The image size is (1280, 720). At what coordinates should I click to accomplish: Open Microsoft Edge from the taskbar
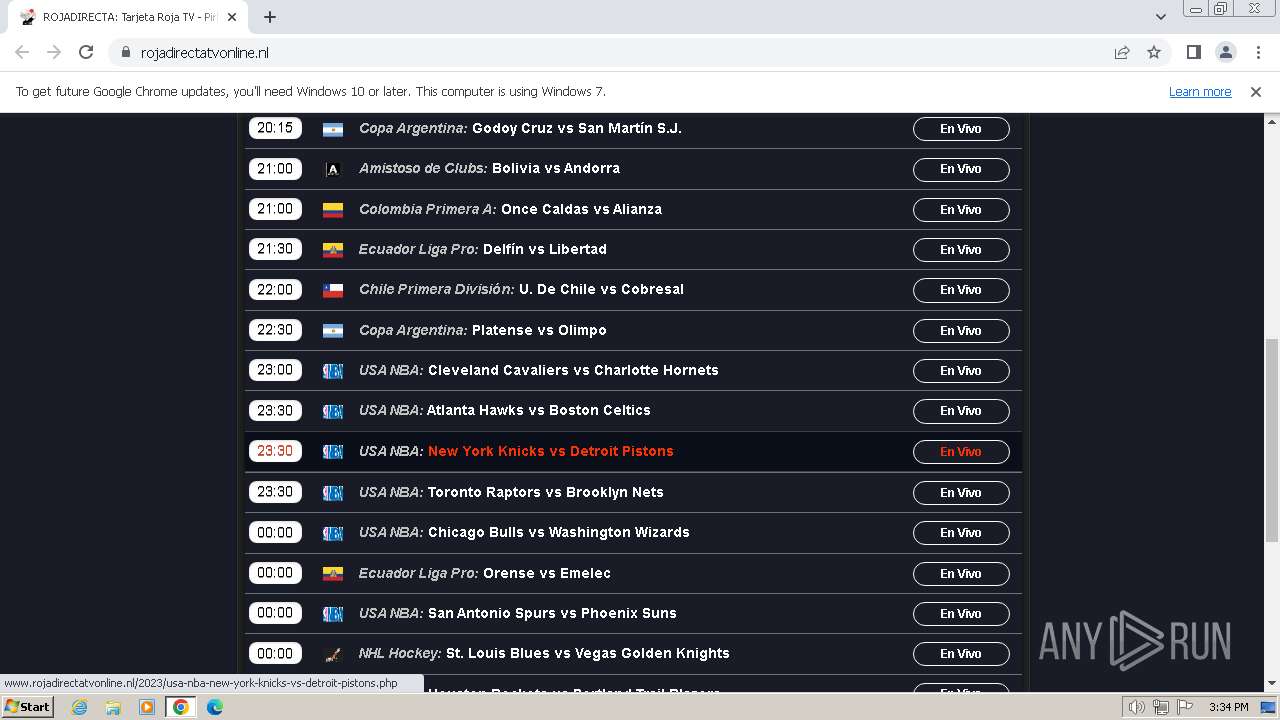click(215, 707)
